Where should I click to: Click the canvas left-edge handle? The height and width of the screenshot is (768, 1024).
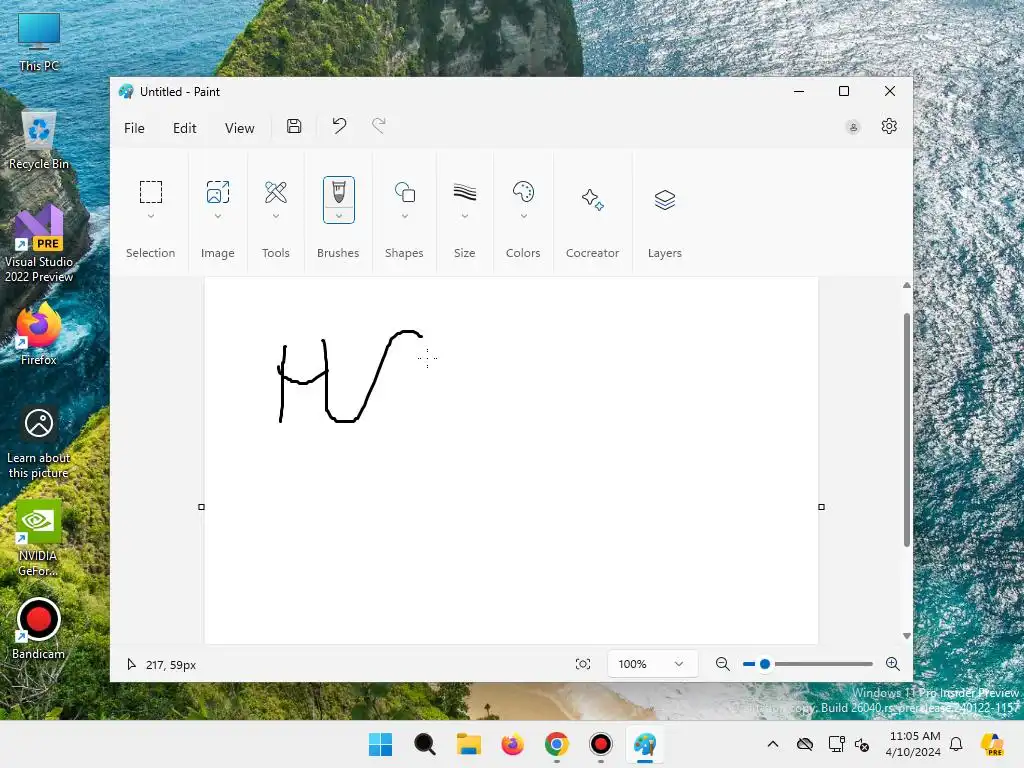click(x=201, y=507)
